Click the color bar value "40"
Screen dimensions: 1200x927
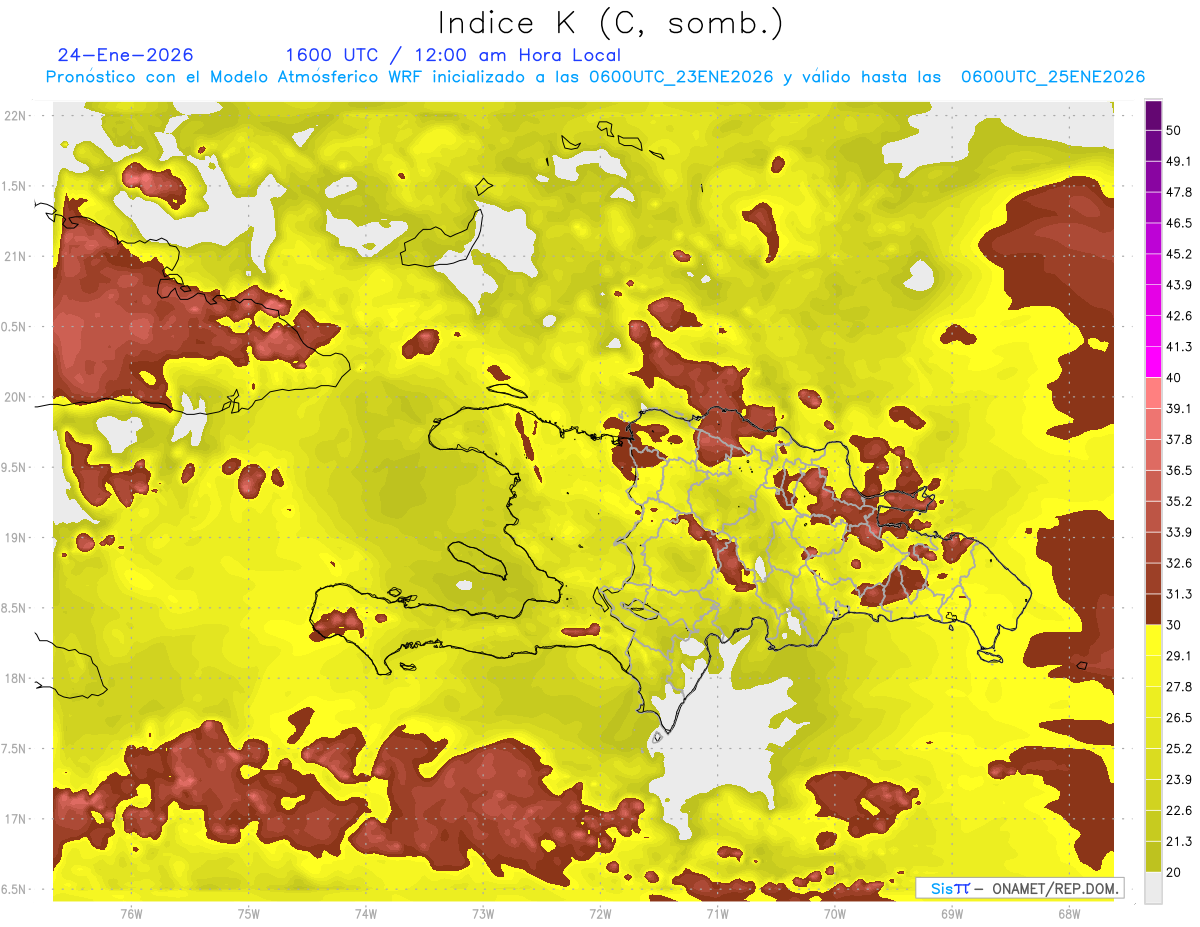coord(1176,378)
